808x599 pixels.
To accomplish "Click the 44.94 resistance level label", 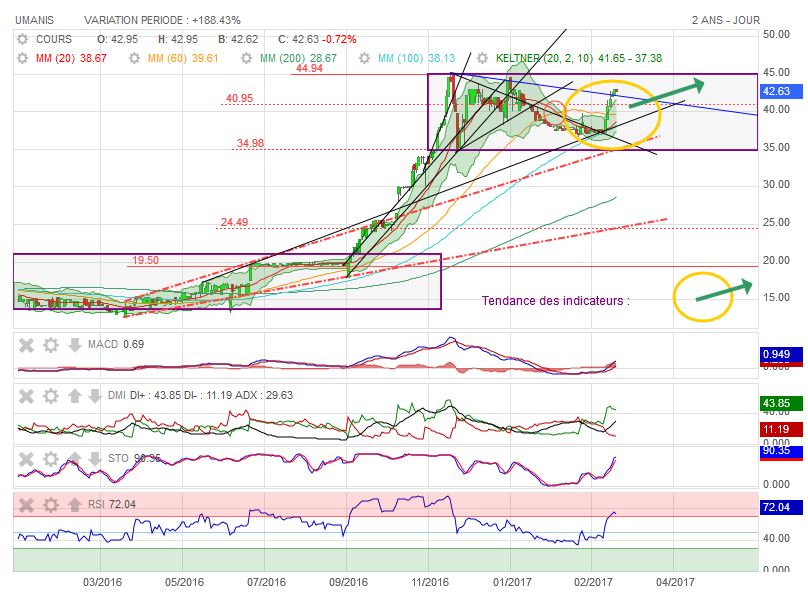I will 309,69.
